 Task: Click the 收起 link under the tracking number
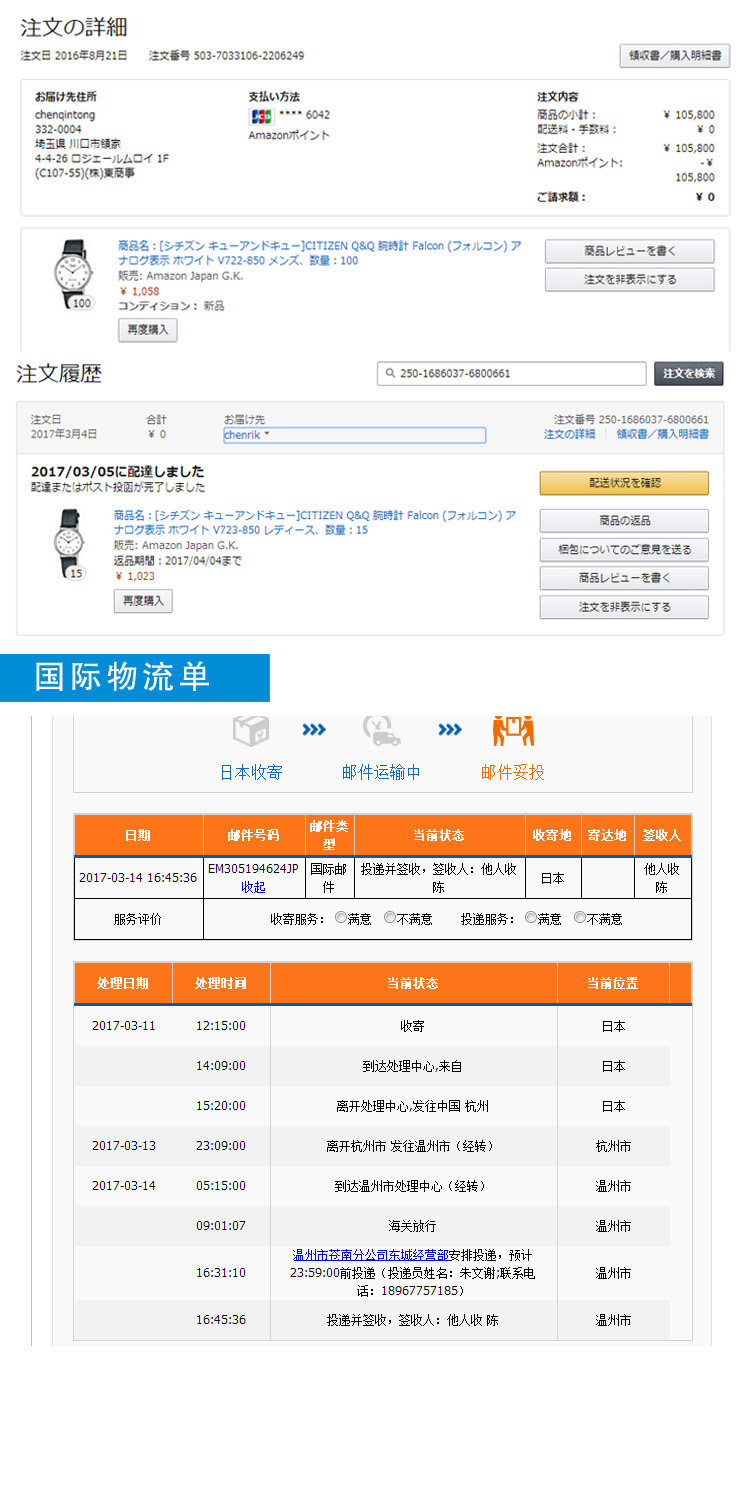[x=253, y=887]
